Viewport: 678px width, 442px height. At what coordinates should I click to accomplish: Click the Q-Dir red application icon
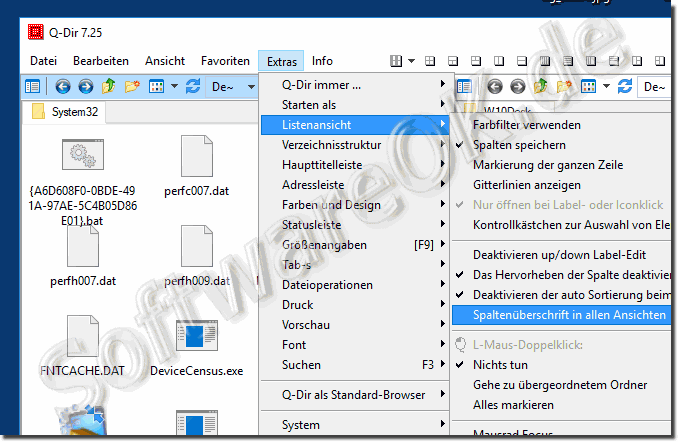[35, 32]
